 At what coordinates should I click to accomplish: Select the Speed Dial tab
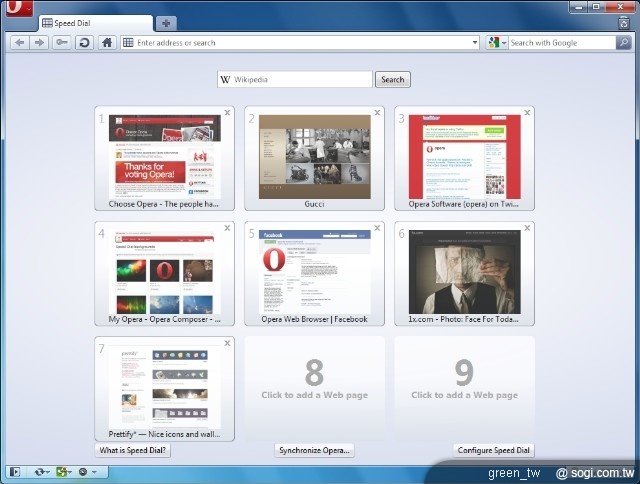pos(96,23)
